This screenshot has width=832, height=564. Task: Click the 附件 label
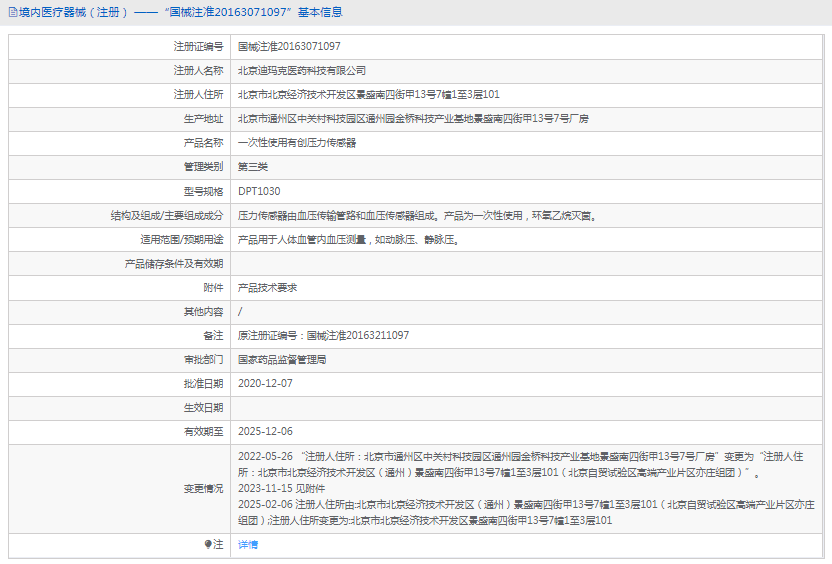(213, 288)
